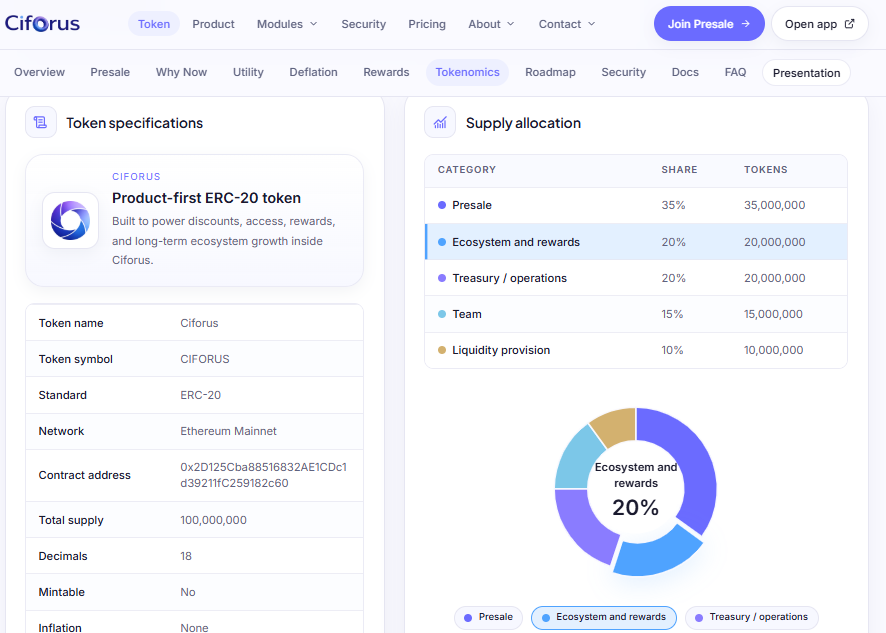Click the Ciforus logo in header
Screen dimensions: 886x633
tap(42, 24)
